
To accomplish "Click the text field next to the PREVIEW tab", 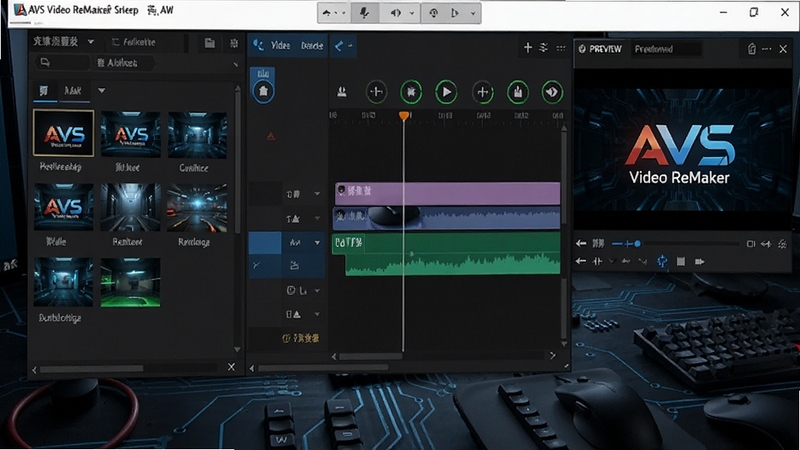I will pos(666,49).
